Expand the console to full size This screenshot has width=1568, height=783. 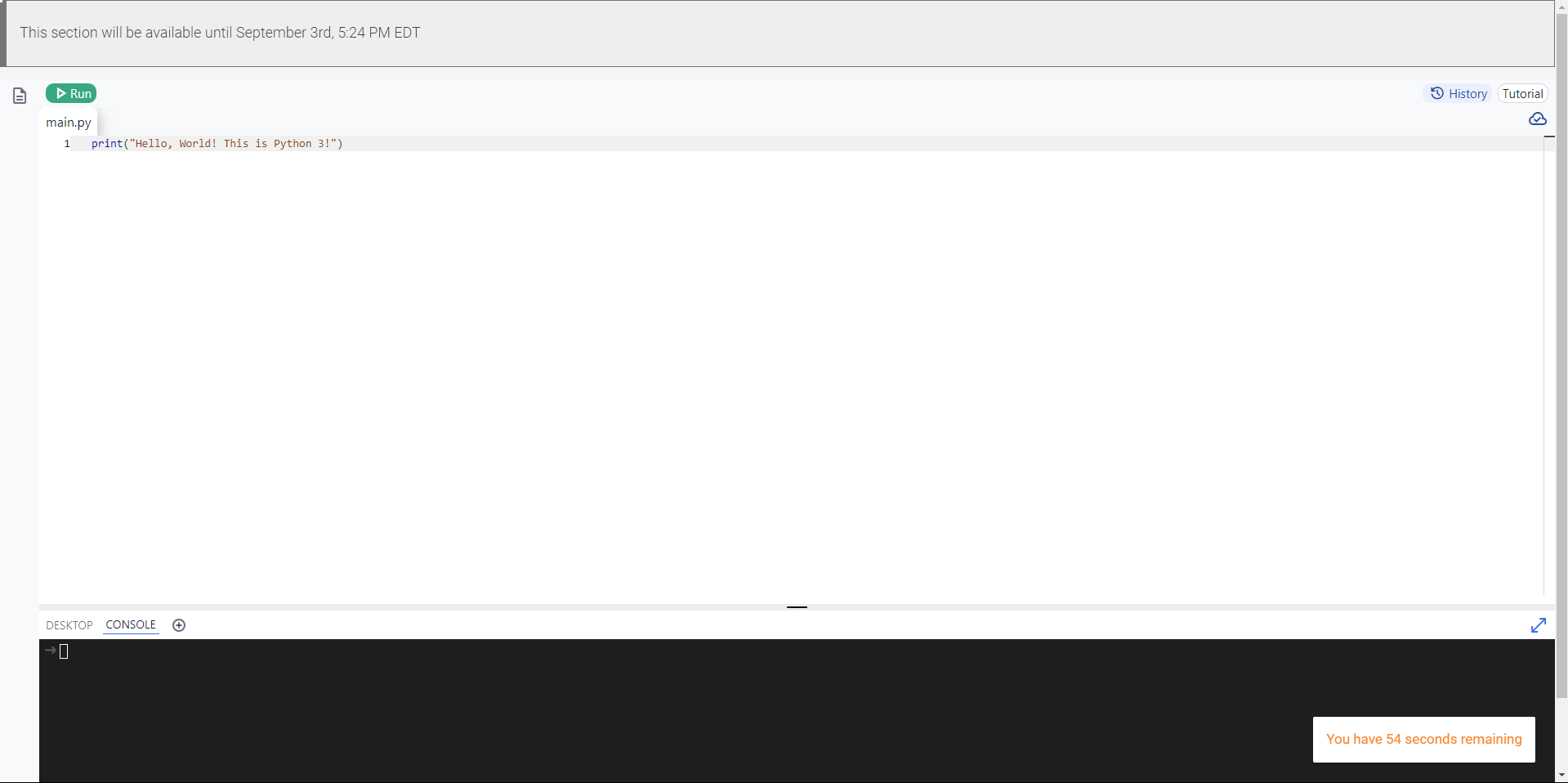[x=1538, y=625]
